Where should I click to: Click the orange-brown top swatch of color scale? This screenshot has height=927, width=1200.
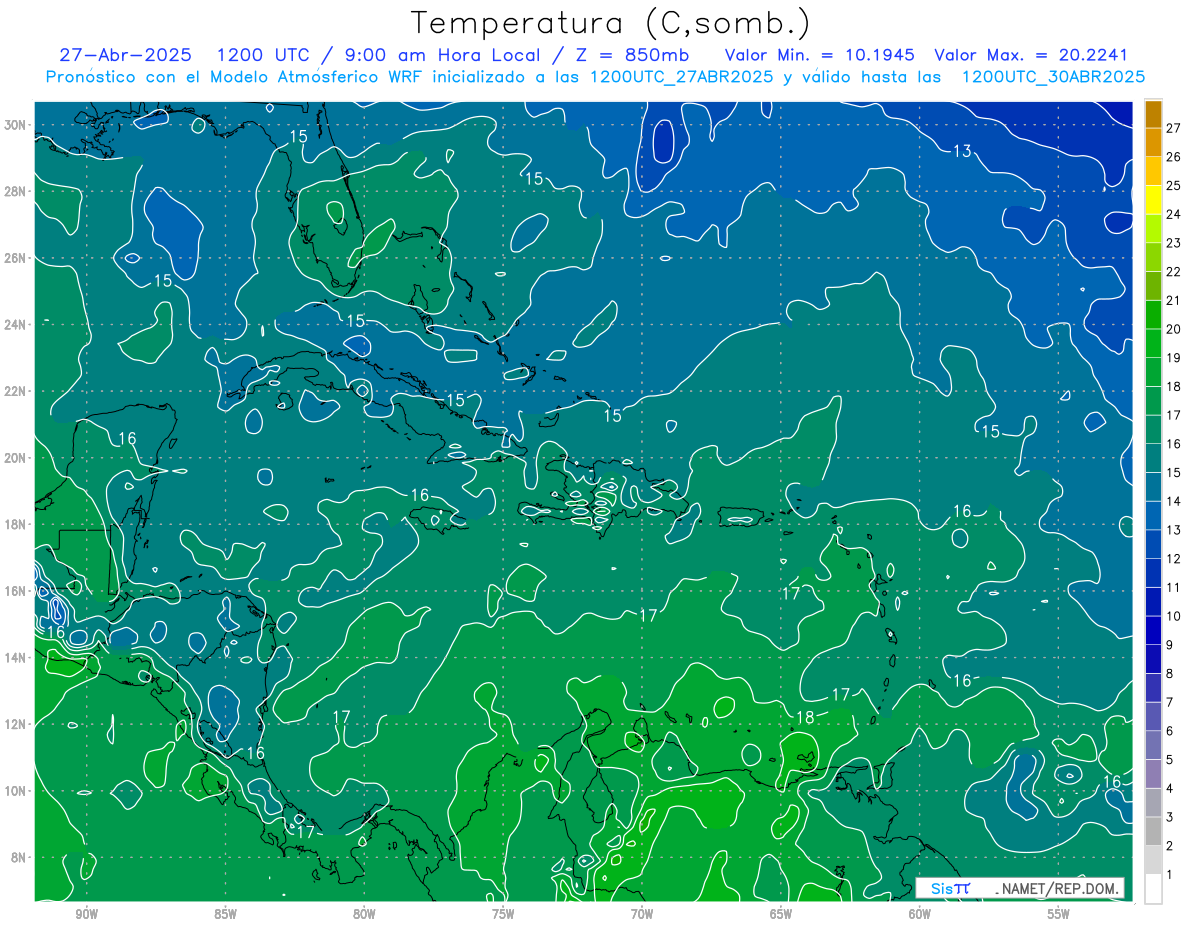coord(1153,114)
